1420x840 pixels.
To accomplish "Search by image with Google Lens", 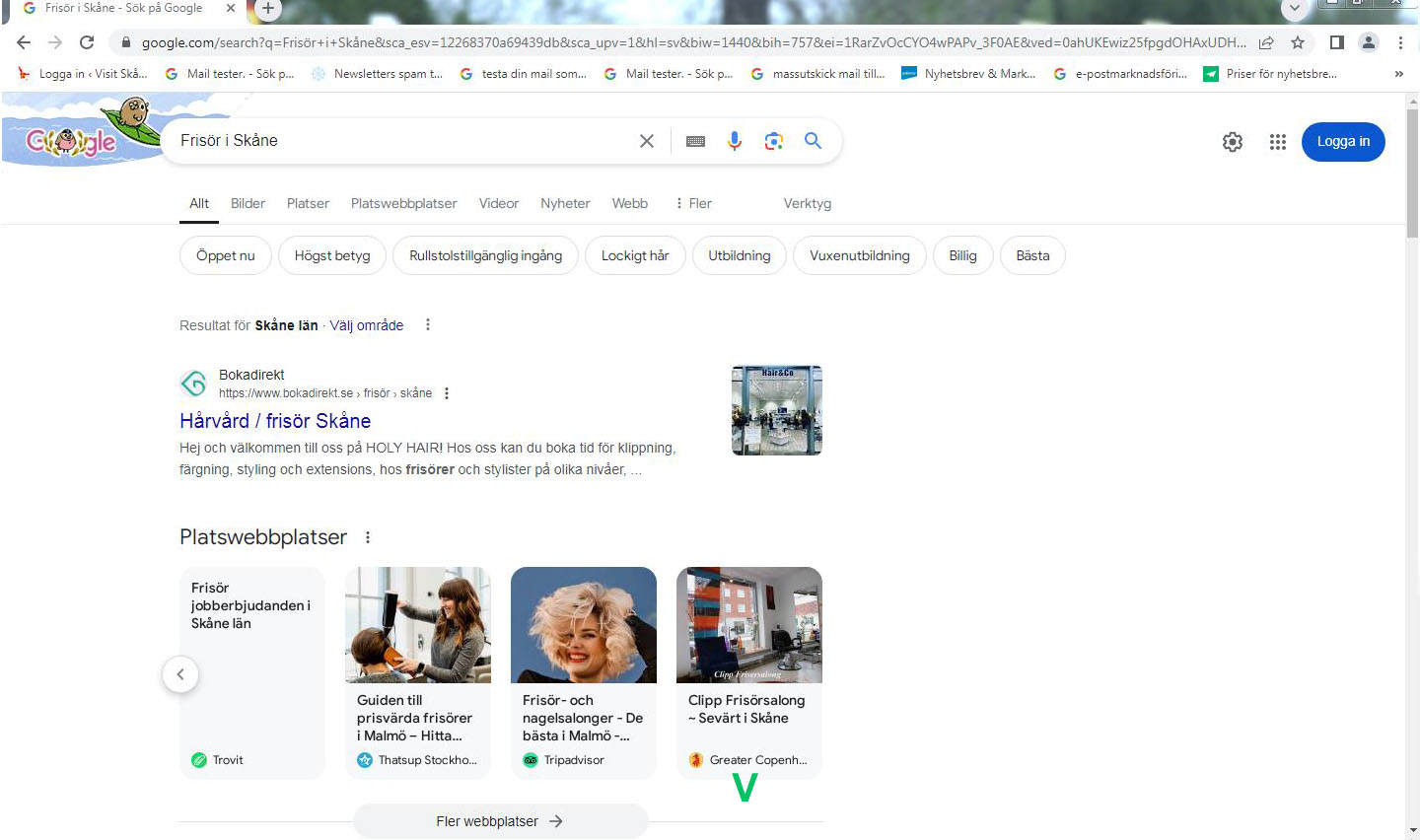I will point(774,141).
